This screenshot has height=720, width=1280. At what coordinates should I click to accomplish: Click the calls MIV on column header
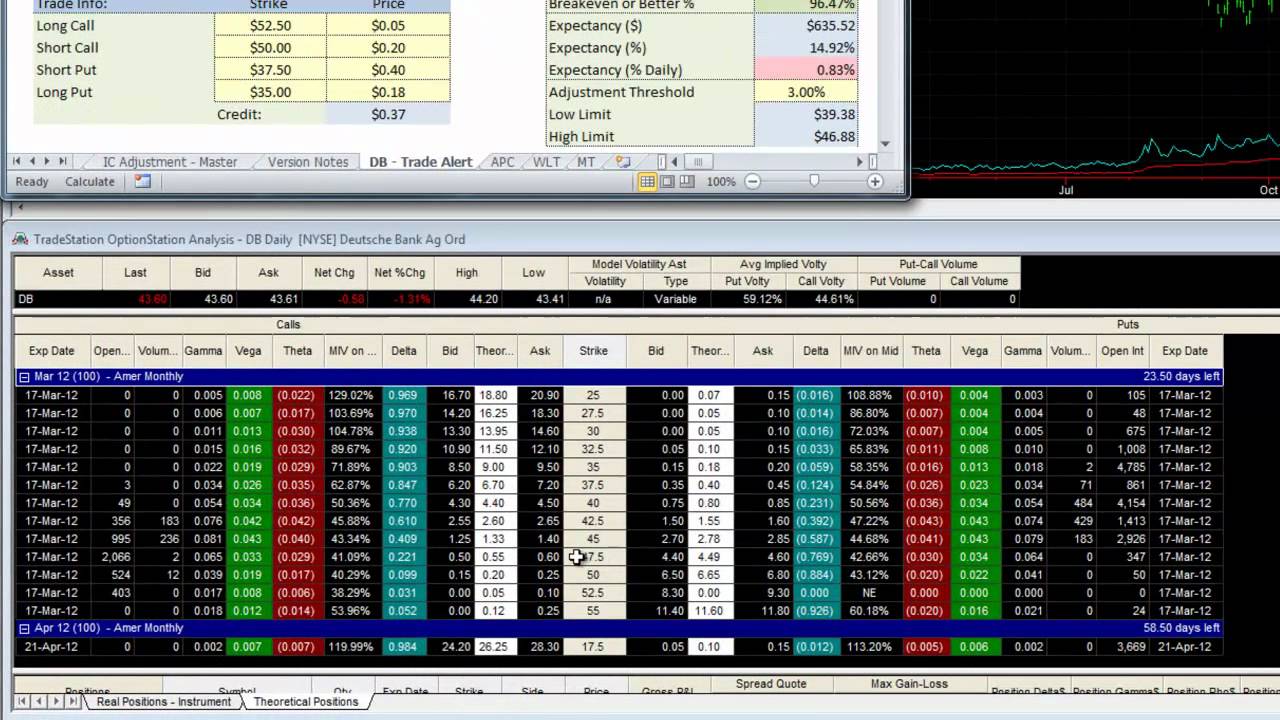(351, 351)
